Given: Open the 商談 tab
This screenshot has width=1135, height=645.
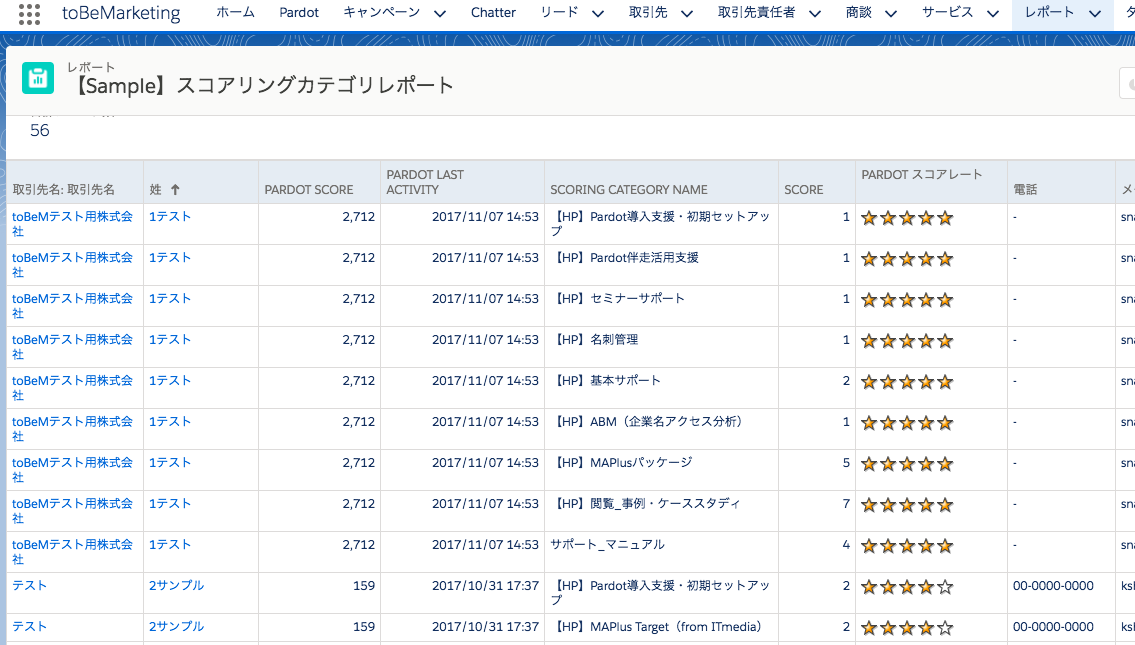Looking at the screenshot, I should coord(858,12).
